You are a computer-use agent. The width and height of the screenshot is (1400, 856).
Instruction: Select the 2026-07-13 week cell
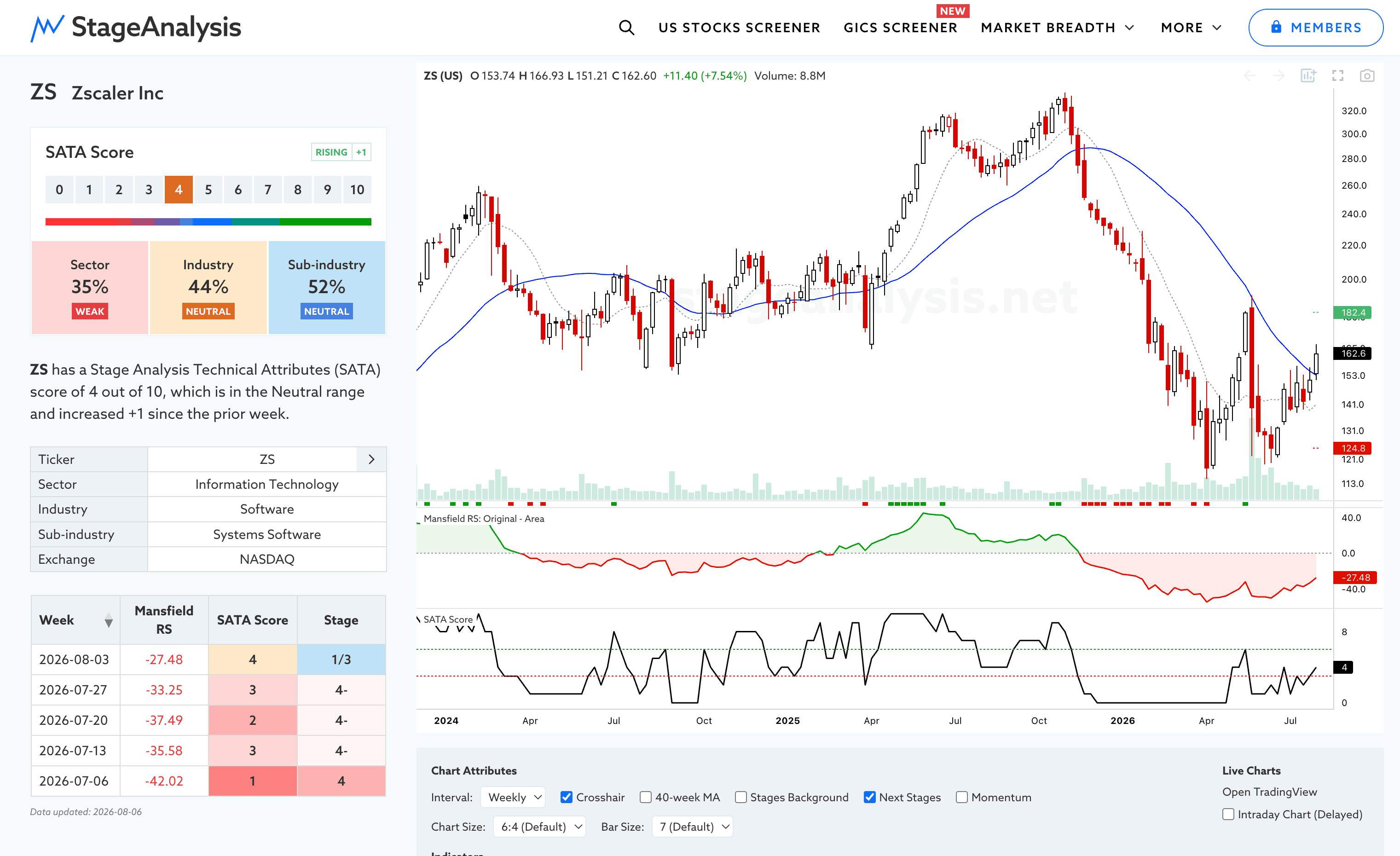[x=75, y=750]
